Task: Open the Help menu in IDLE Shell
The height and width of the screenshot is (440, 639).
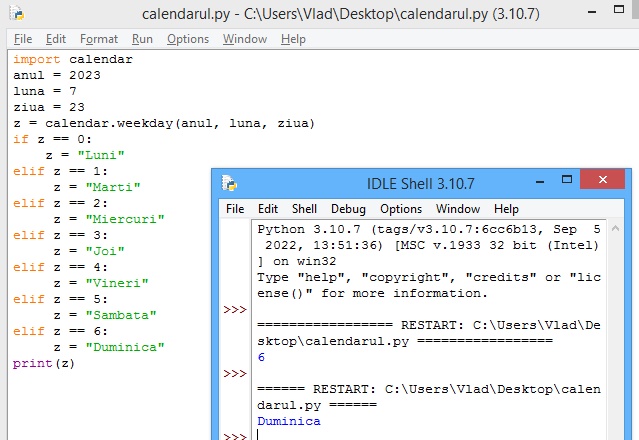Action: tap(506, 209)
